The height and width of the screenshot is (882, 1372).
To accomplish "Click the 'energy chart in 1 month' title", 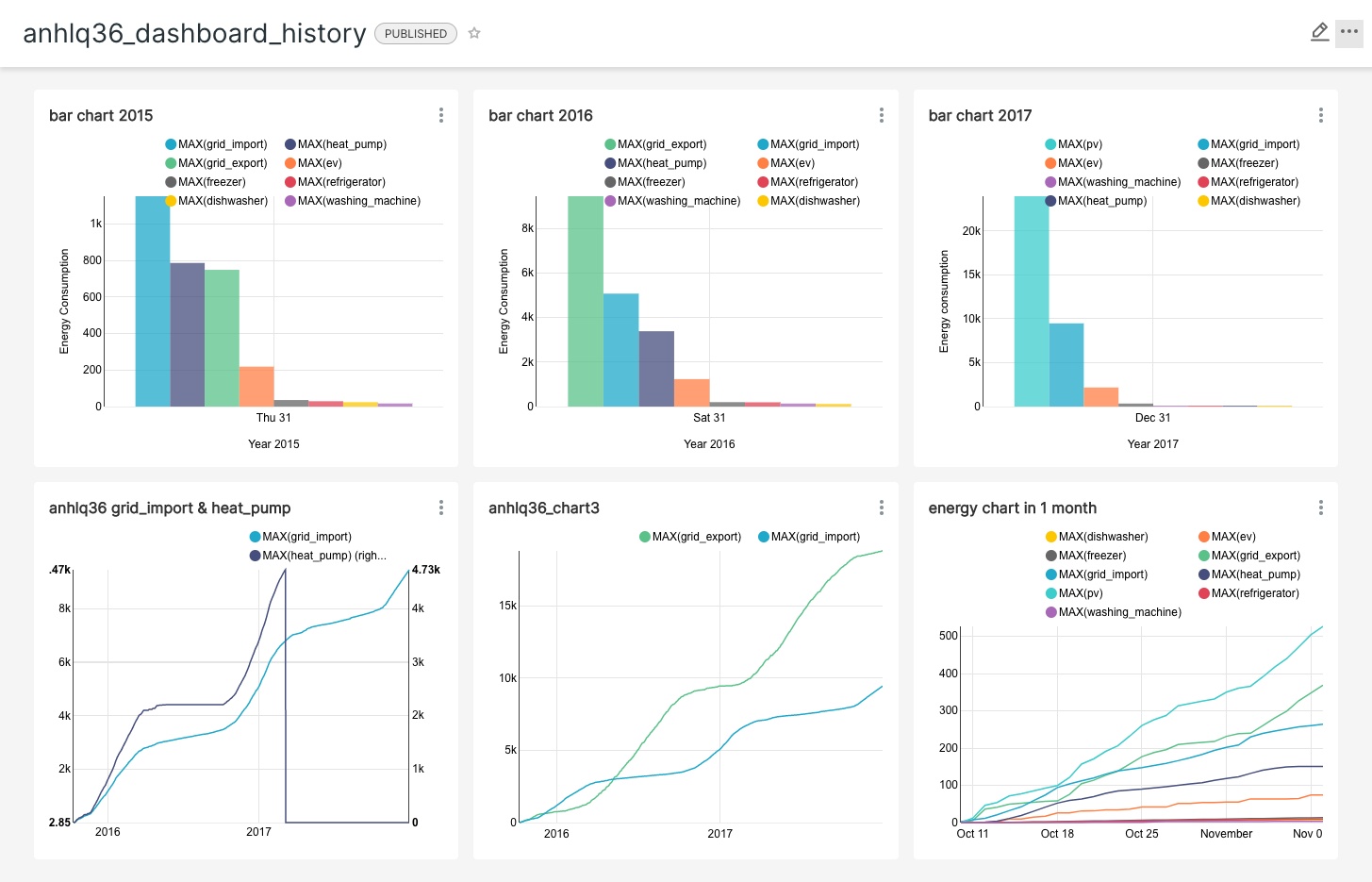I will (1012, 508).
